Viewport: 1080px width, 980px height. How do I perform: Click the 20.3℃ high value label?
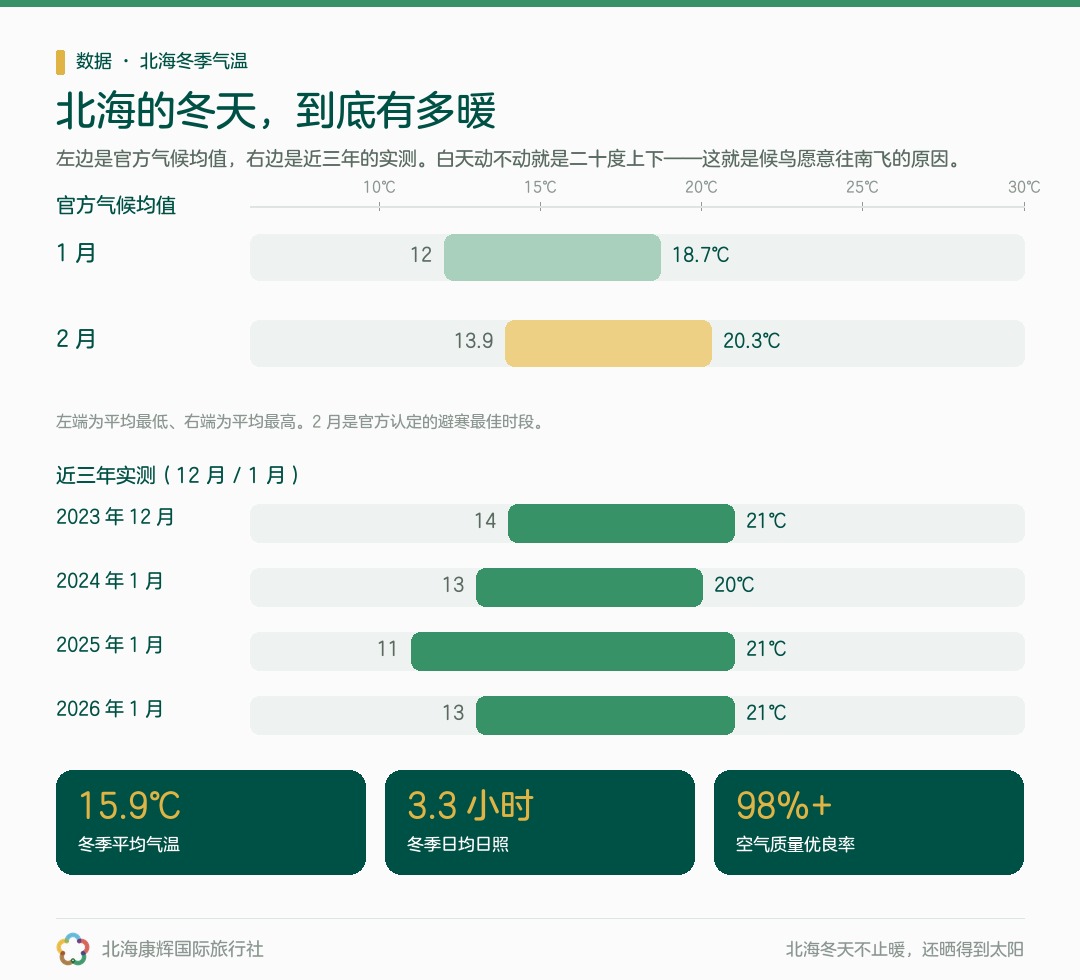coord(751,341)
